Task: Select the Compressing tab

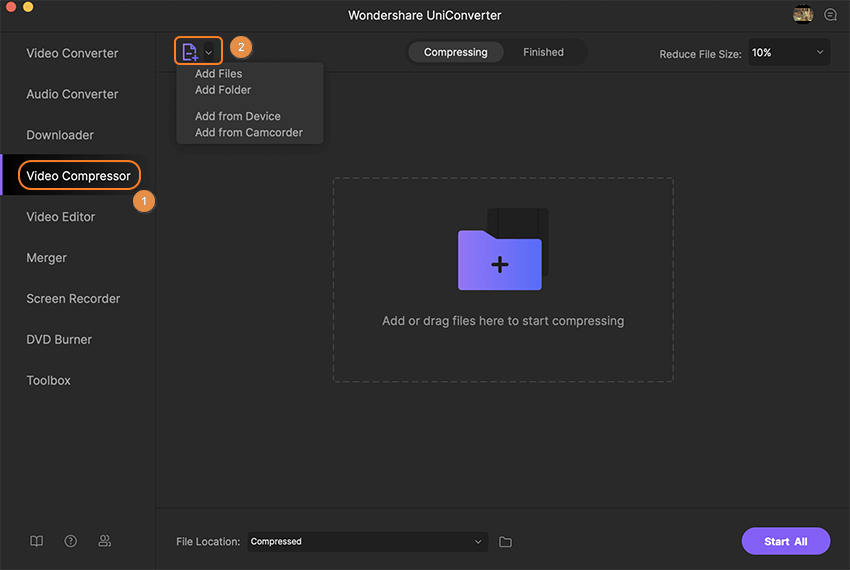Action: (x=456, y=52)
